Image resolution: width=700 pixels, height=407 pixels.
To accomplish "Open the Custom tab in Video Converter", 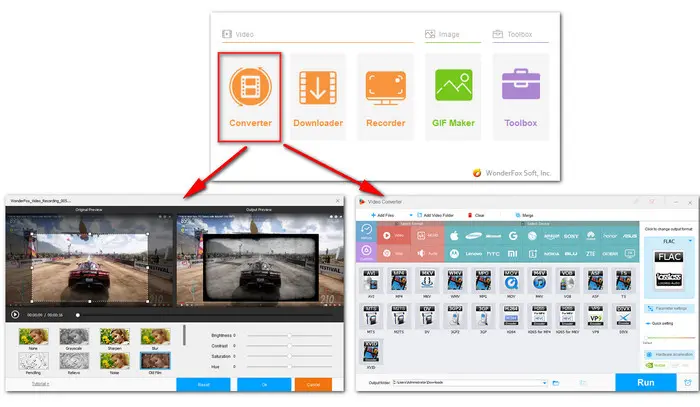I will (x=366, y=252).
